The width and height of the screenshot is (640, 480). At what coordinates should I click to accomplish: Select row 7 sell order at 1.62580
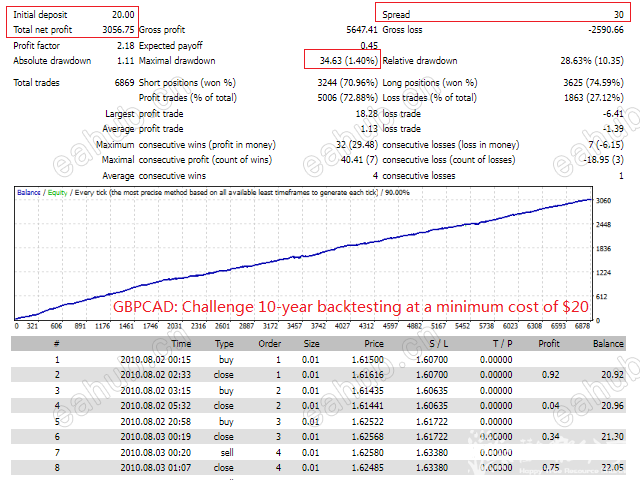318,452
